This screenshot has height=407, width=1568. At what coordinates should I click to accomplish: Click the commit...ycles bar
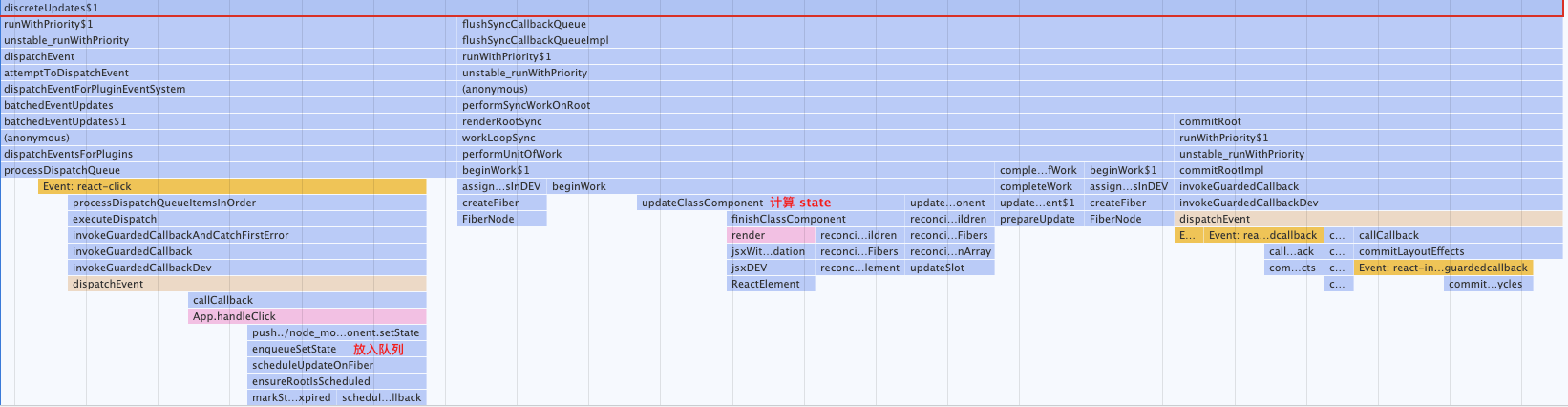click(x=1488, y=284)
